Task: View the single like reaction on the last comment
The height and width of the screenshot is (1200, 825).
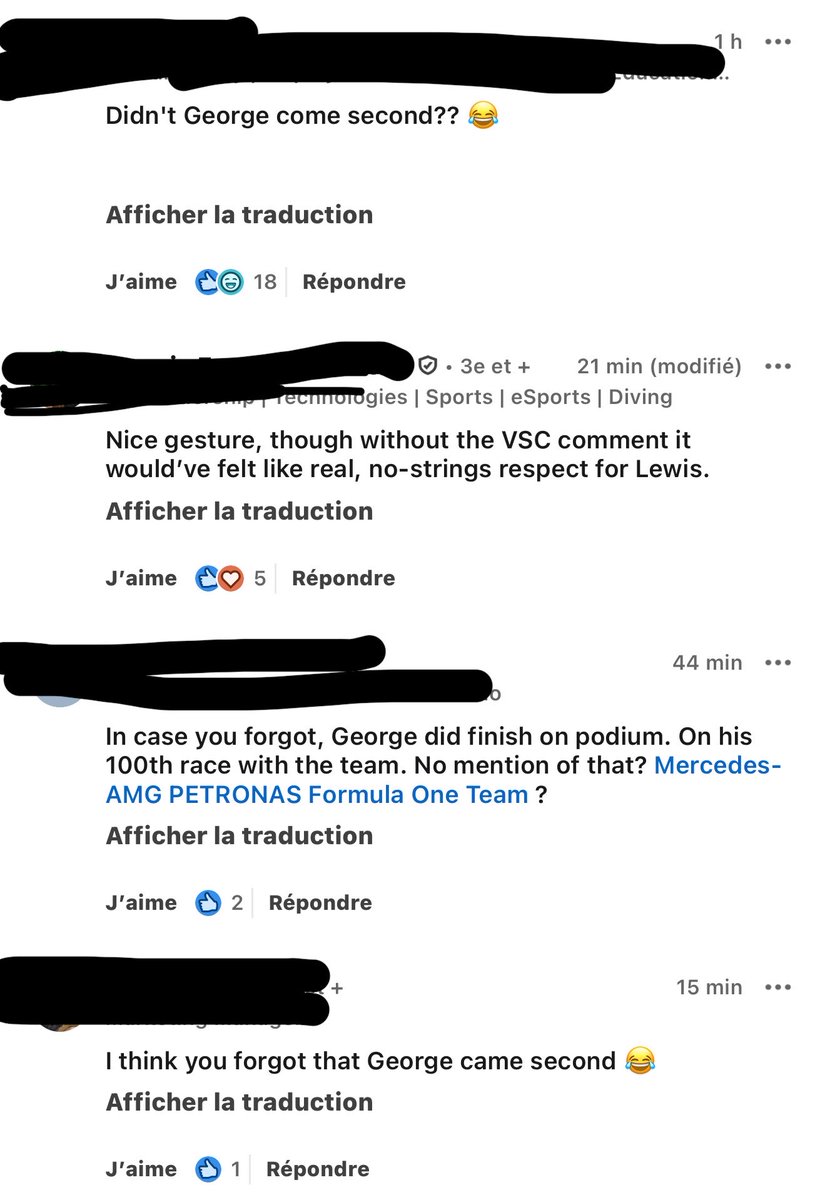Action: pos(218,1169)
